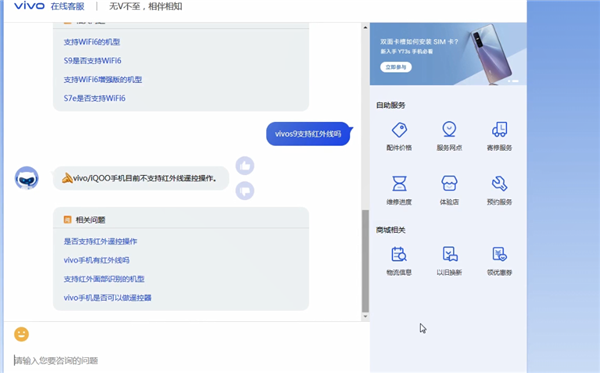Screen dimensions: 600x373
Task: Click the question input field
Action: 187,360
